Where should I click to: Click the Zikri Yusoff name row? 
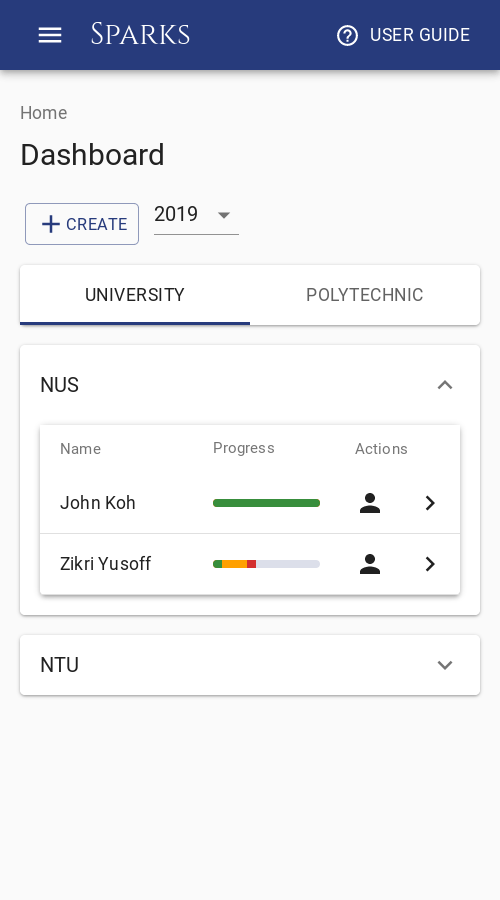click(250, 564)
